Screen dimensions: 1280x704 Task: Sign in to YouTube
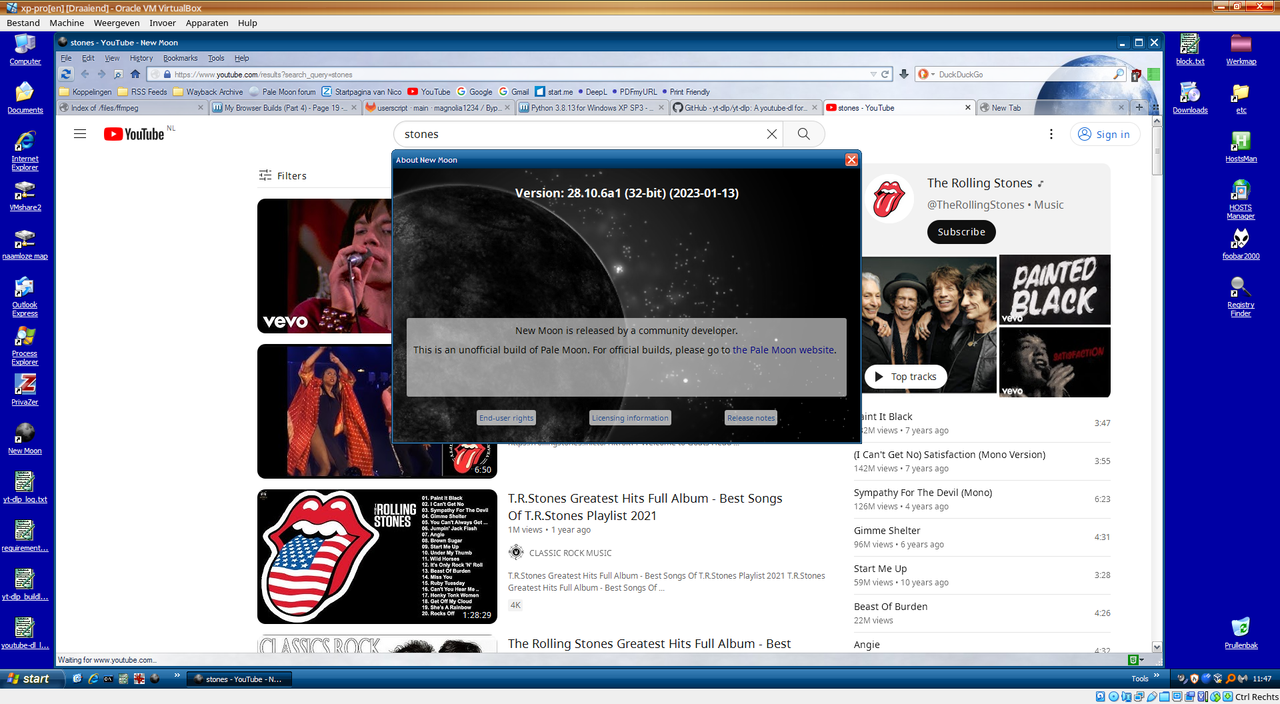pyautogui.click(x=1104, y=134)
